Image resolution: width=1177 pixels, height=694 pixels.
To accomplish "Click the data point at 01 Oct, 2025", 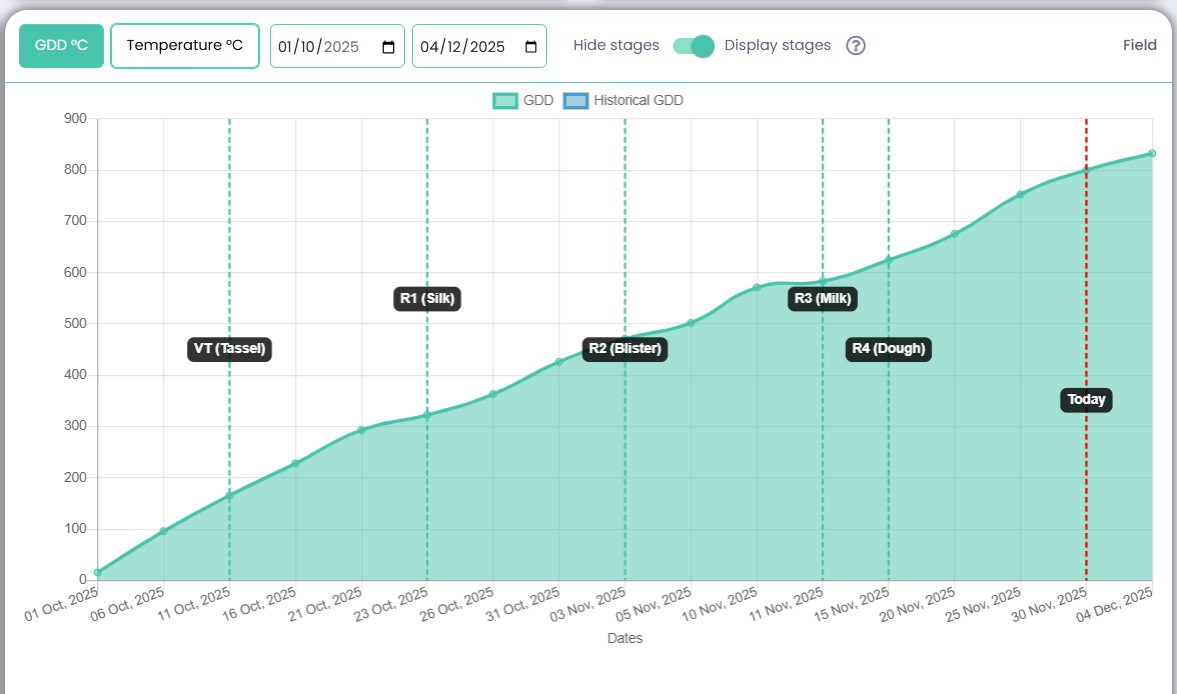I will [x=98, y=573].
